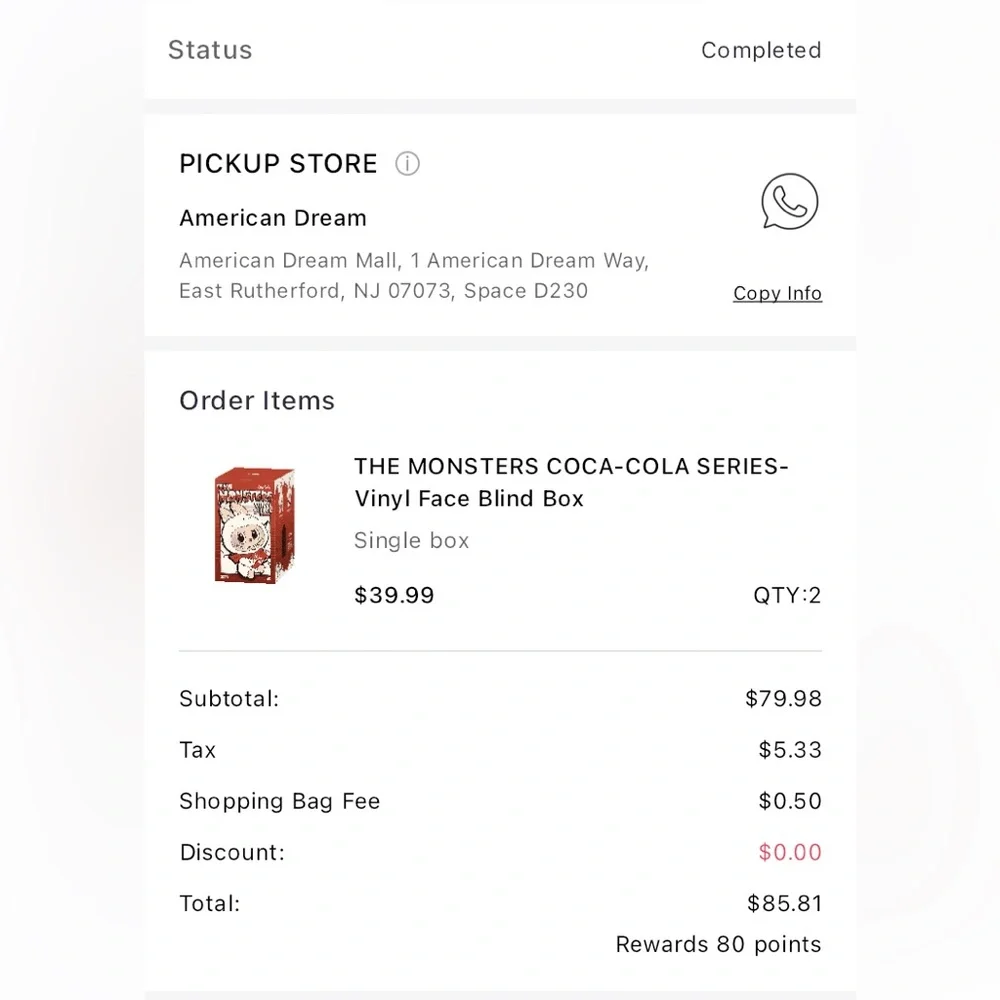Click the store address text
Screen dimensions: 1000x1000
tap(413, 275)
